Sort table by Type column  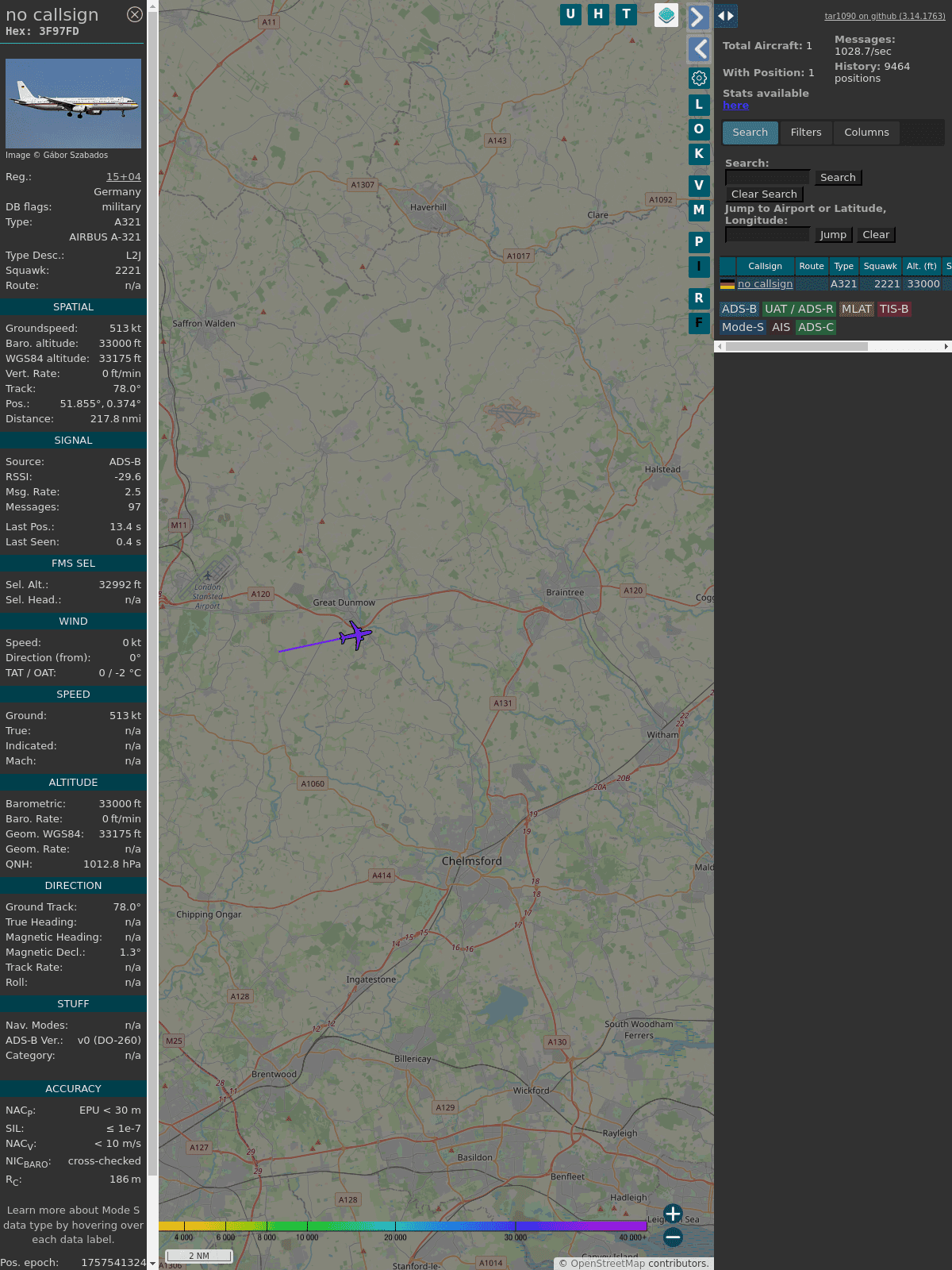click(844, 267)
